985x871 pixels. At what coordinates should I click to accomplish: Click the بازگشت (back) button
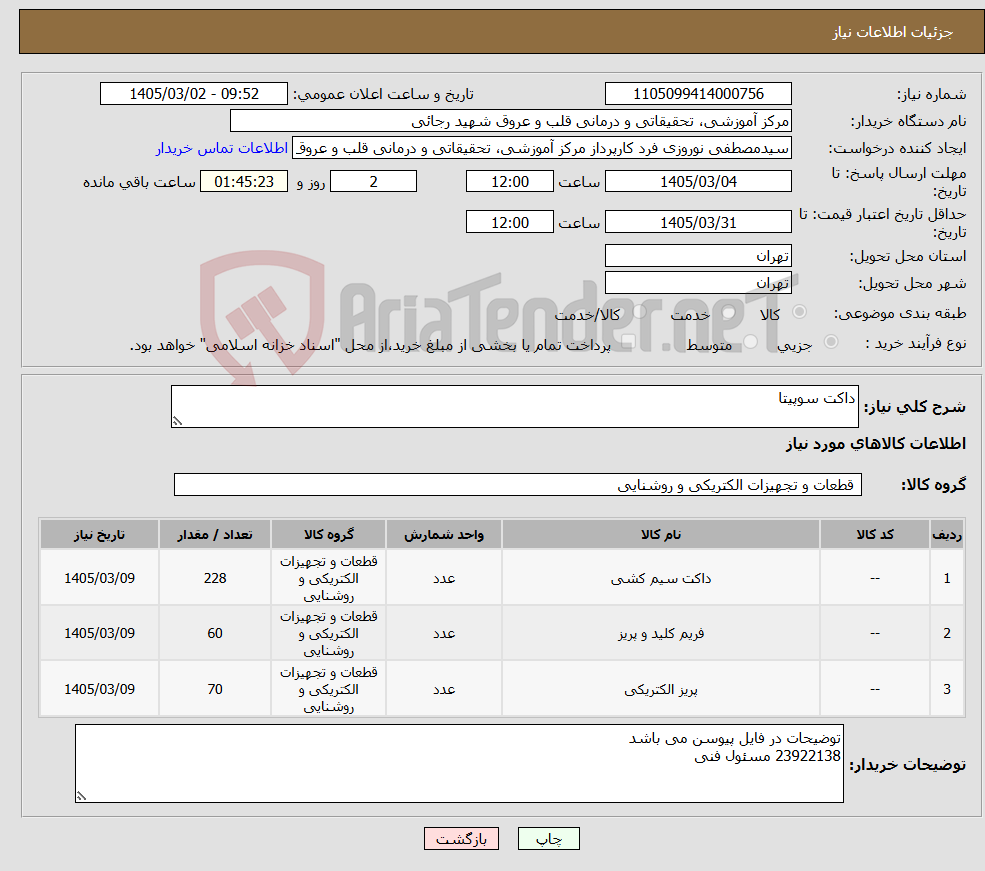coord(461,838)
